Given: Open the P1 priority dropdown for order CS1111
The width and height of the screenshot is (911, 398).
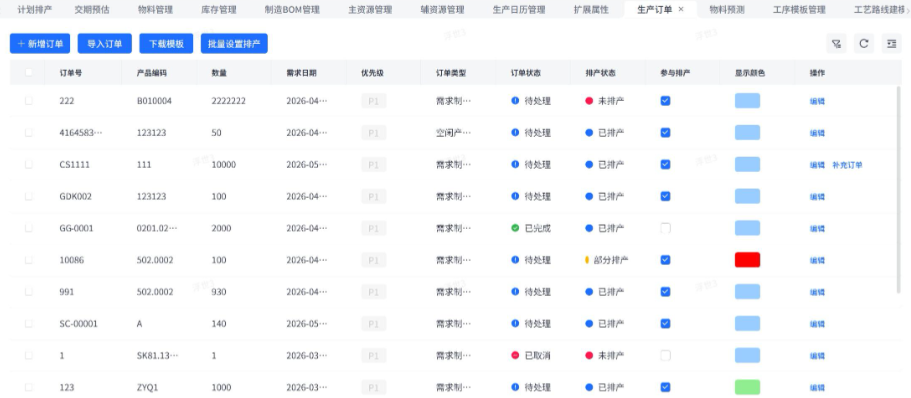Looking at the screenshot, I should 374,165.
